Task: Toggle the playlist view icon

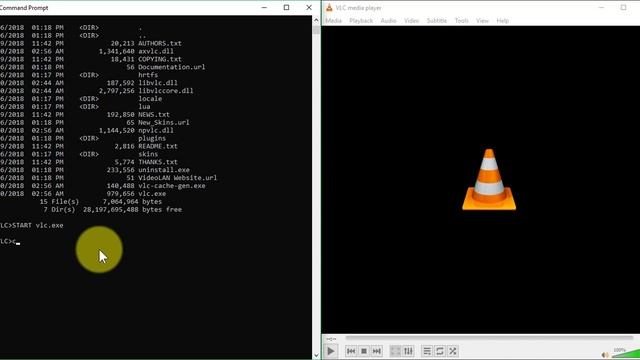Action: [427, 351]
